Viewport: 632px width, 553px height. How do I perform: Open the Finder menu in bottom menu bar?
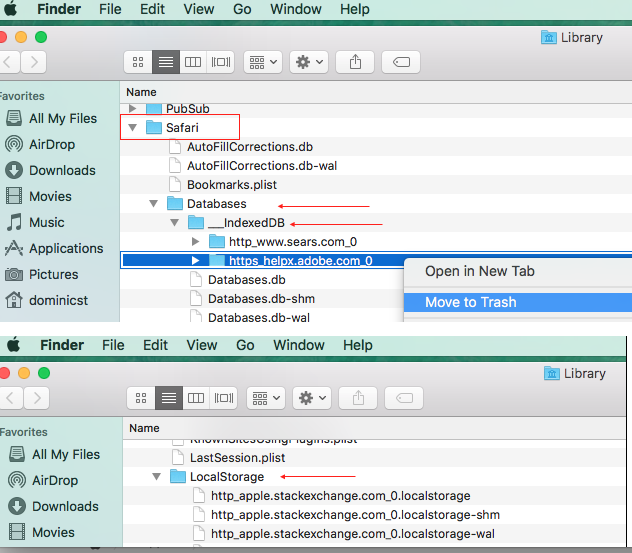[x=62, y=345]
